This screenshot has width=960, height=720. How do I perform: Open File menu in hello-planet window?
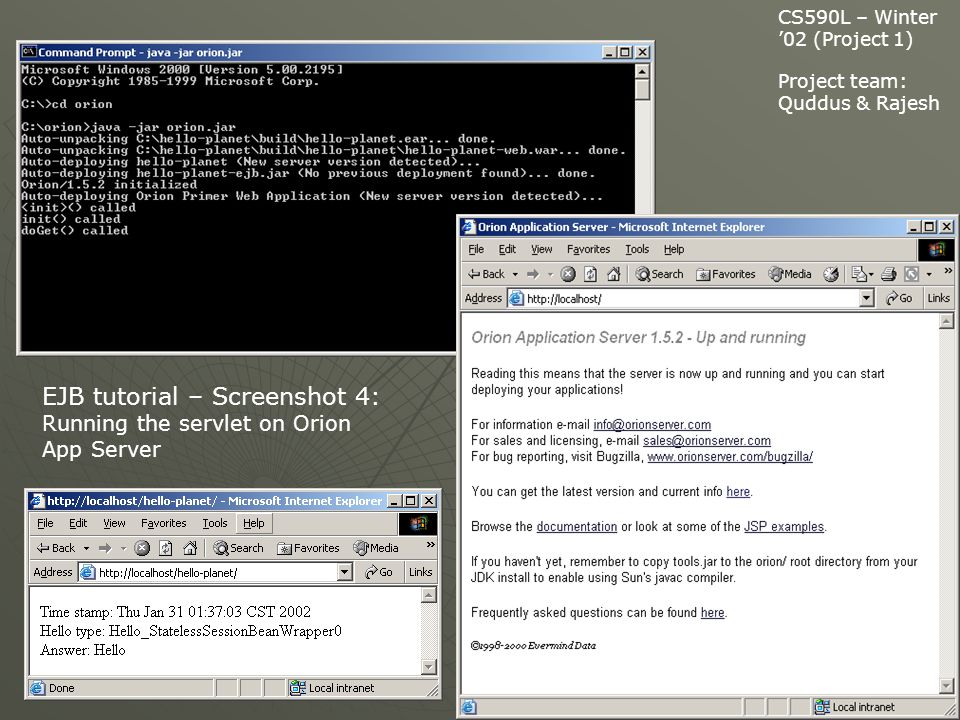coord(45,523)
